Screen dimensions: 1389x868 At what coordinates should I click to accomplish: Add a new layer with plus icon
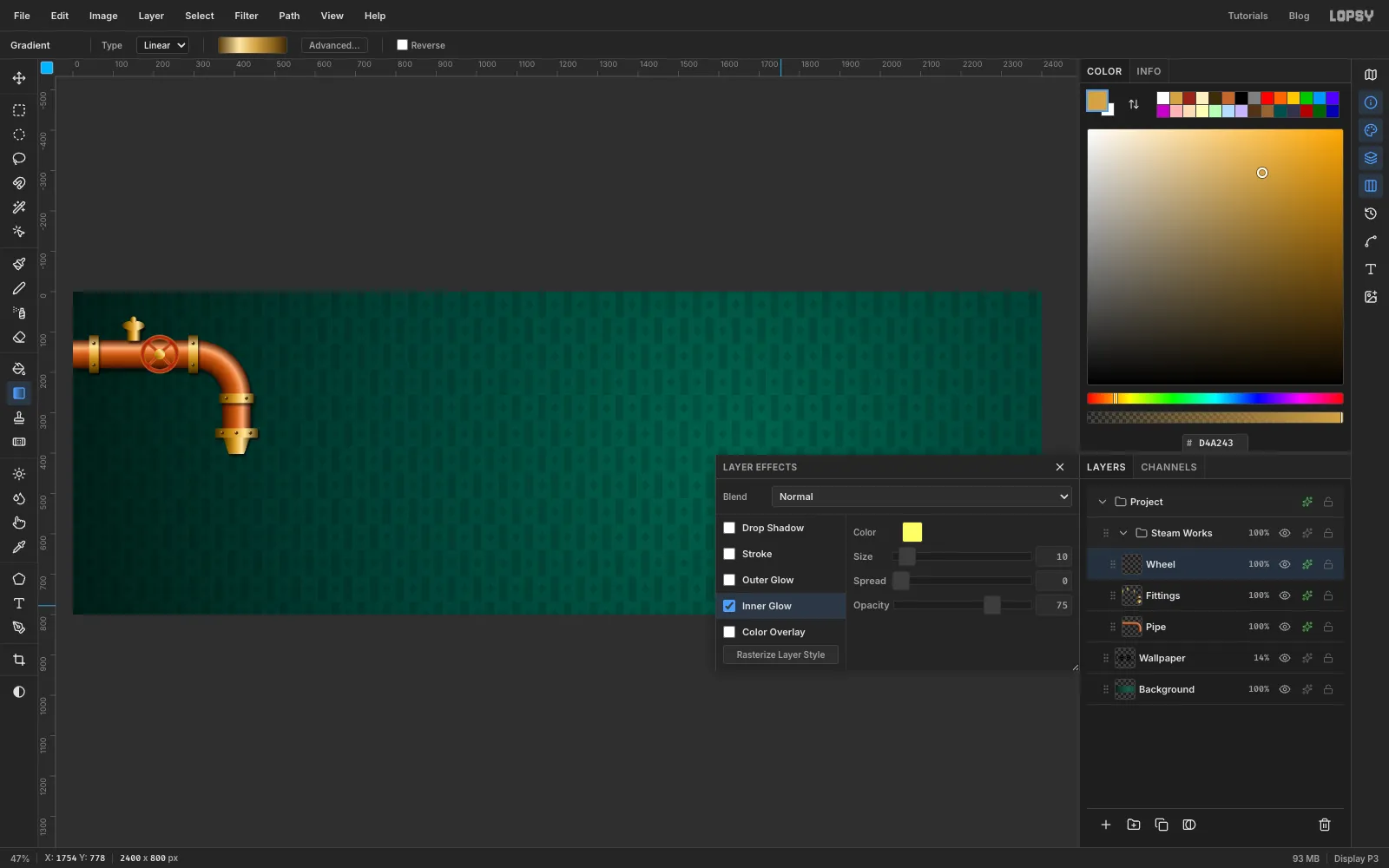point(1106,825)
